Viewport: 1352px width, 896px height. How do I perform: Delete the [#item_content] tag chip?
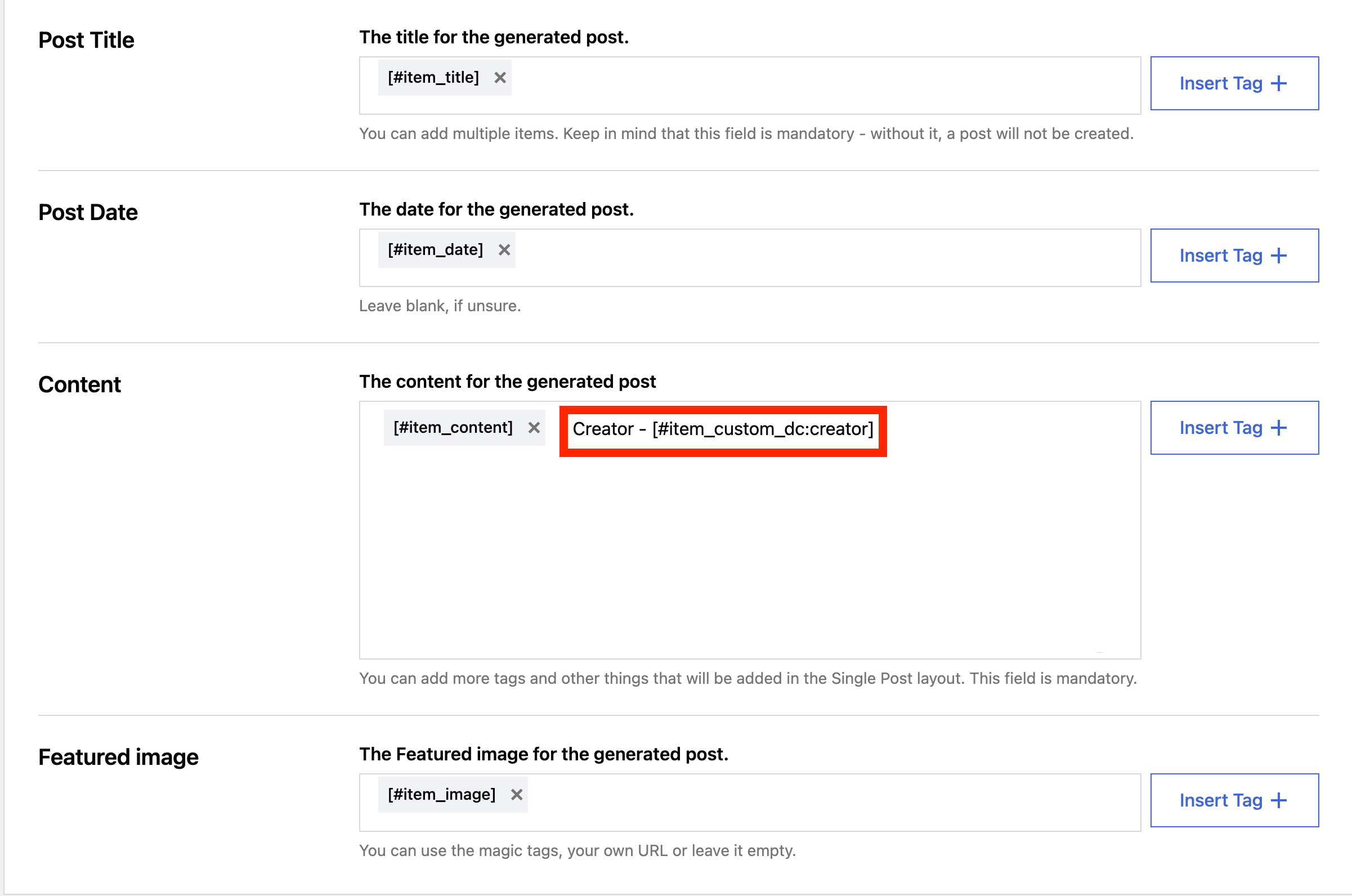tap(534, 427)
